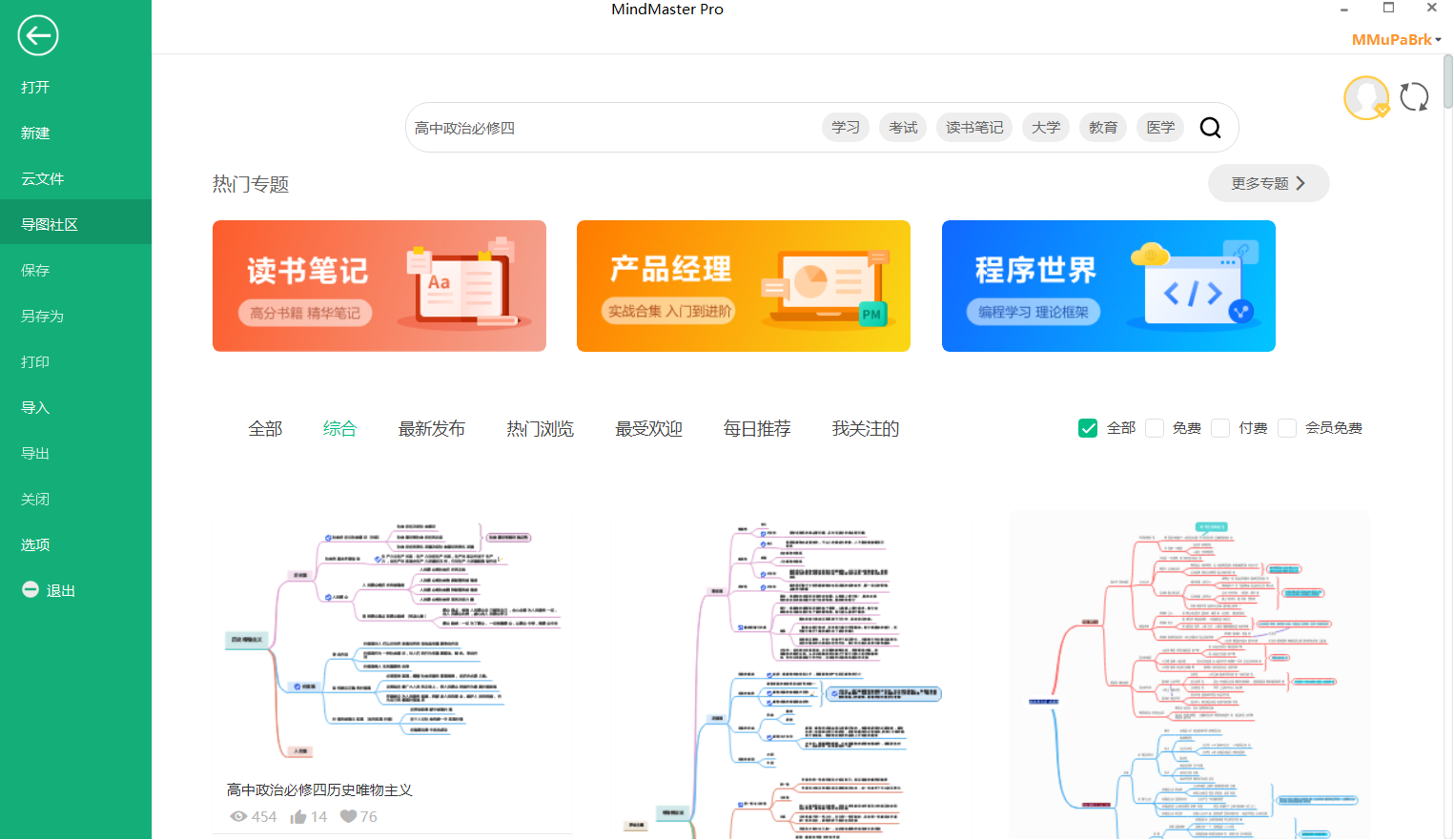This screenshot has width=1454, height=840.
Task: Click the search magnifier icon
Action: click(1210, 128)
